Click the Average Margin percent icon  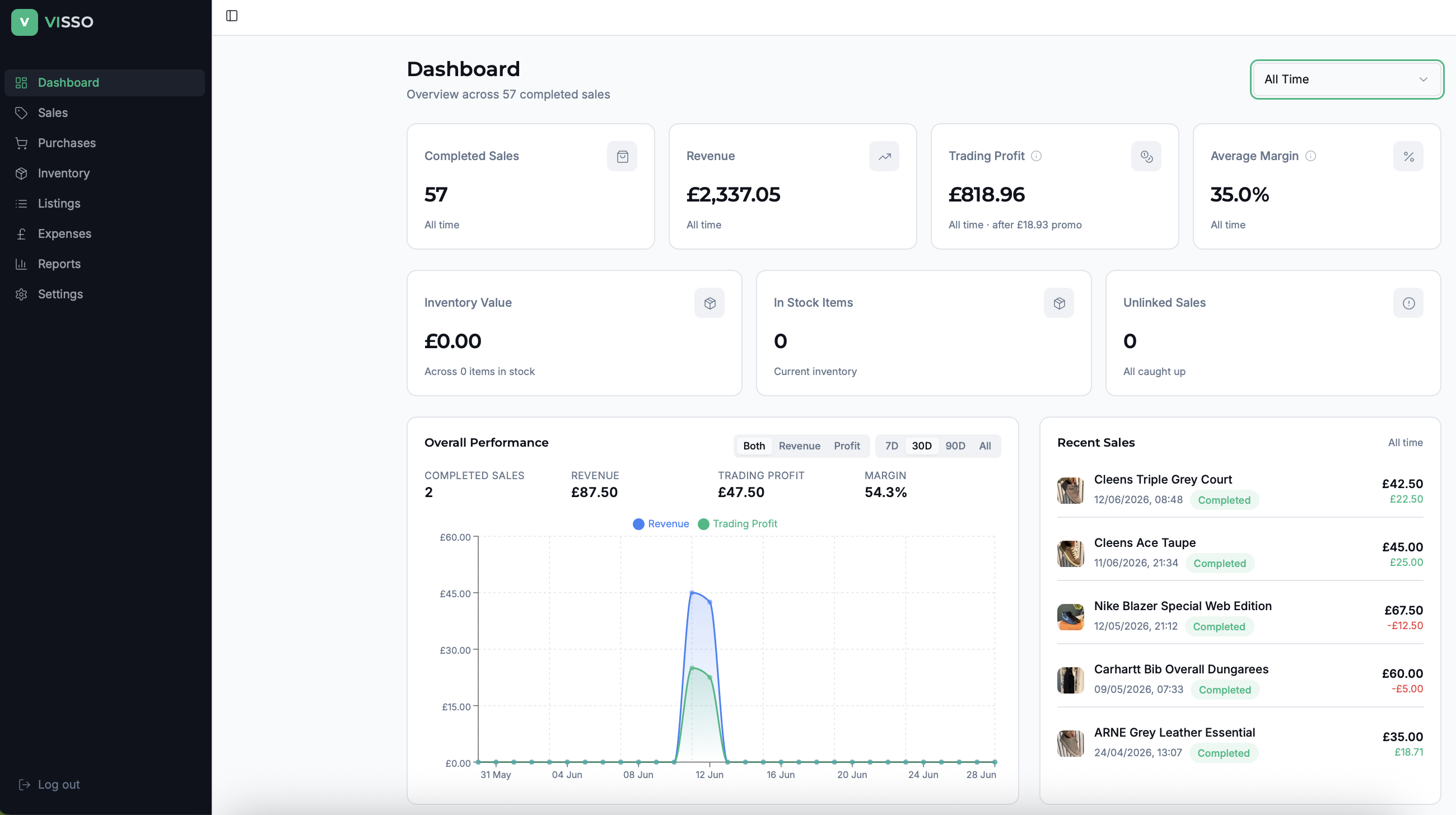click(x=1408, y=156)
